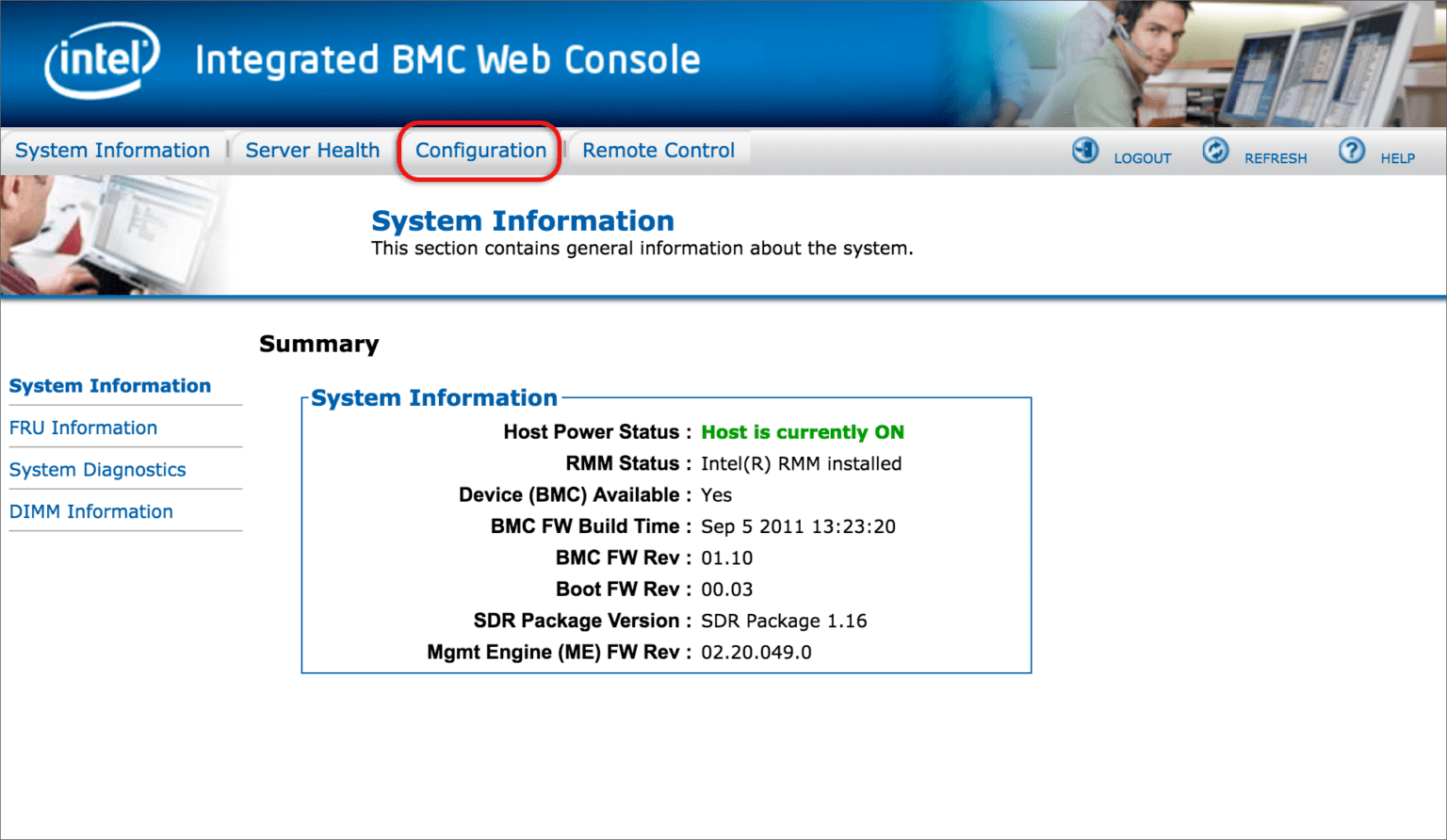Screen dimensions: 1447x840
Task: Open DIMM Information from the sidebar
Action: pos(90,511)
